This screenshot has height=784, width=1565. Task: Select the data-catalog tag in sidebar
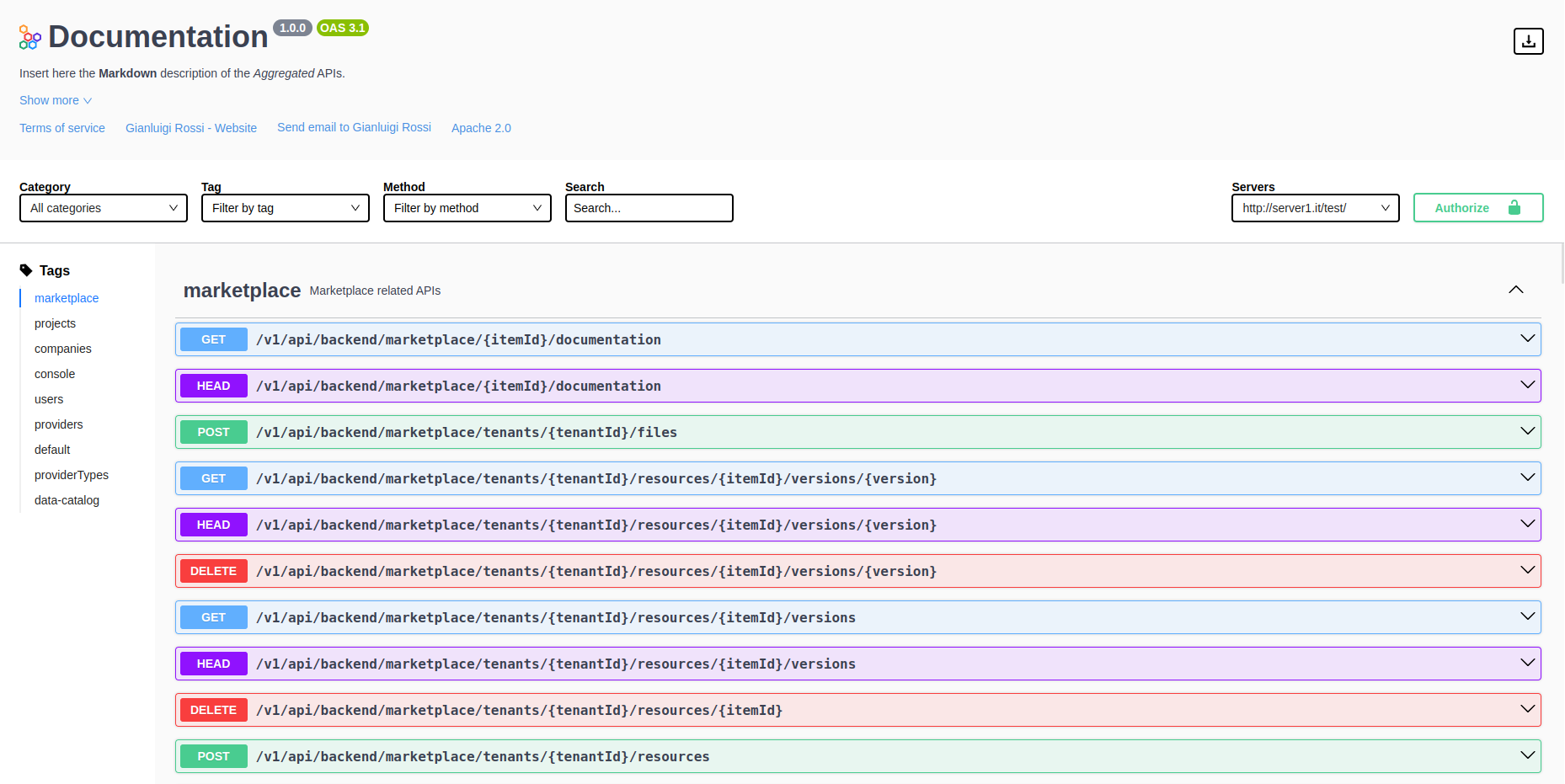tap(67, 500)
